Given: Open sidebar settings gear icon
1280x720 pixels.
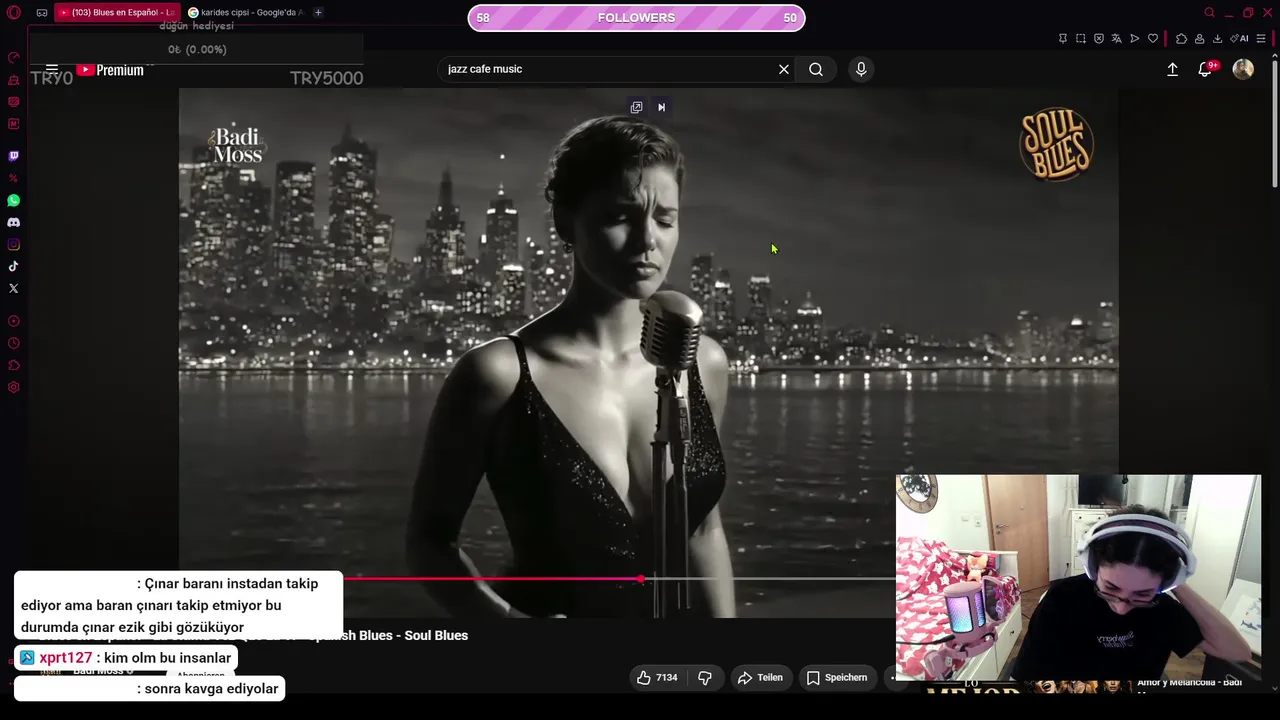Looking at the screenshot, I should (14, 387).
